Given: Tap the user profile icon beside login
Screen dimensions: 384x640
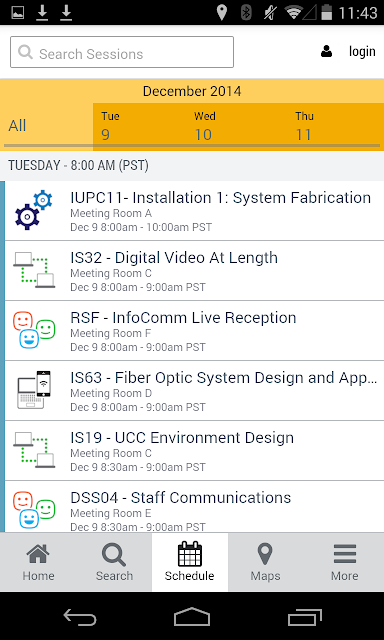Looking at the screenshot, I should point(326,51).
